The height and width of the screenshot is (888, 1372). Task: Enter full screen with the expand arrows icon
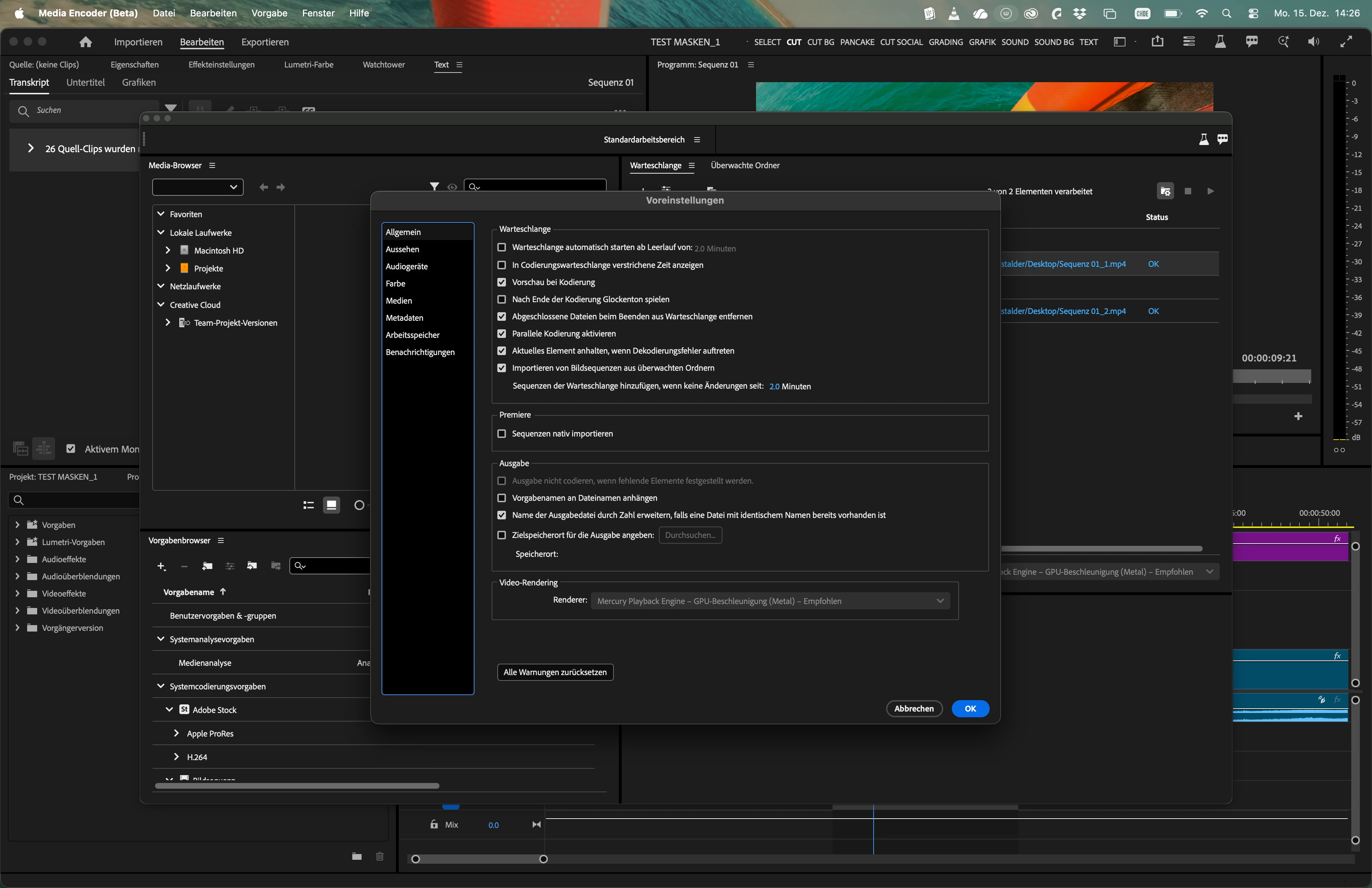point(1346,41)
